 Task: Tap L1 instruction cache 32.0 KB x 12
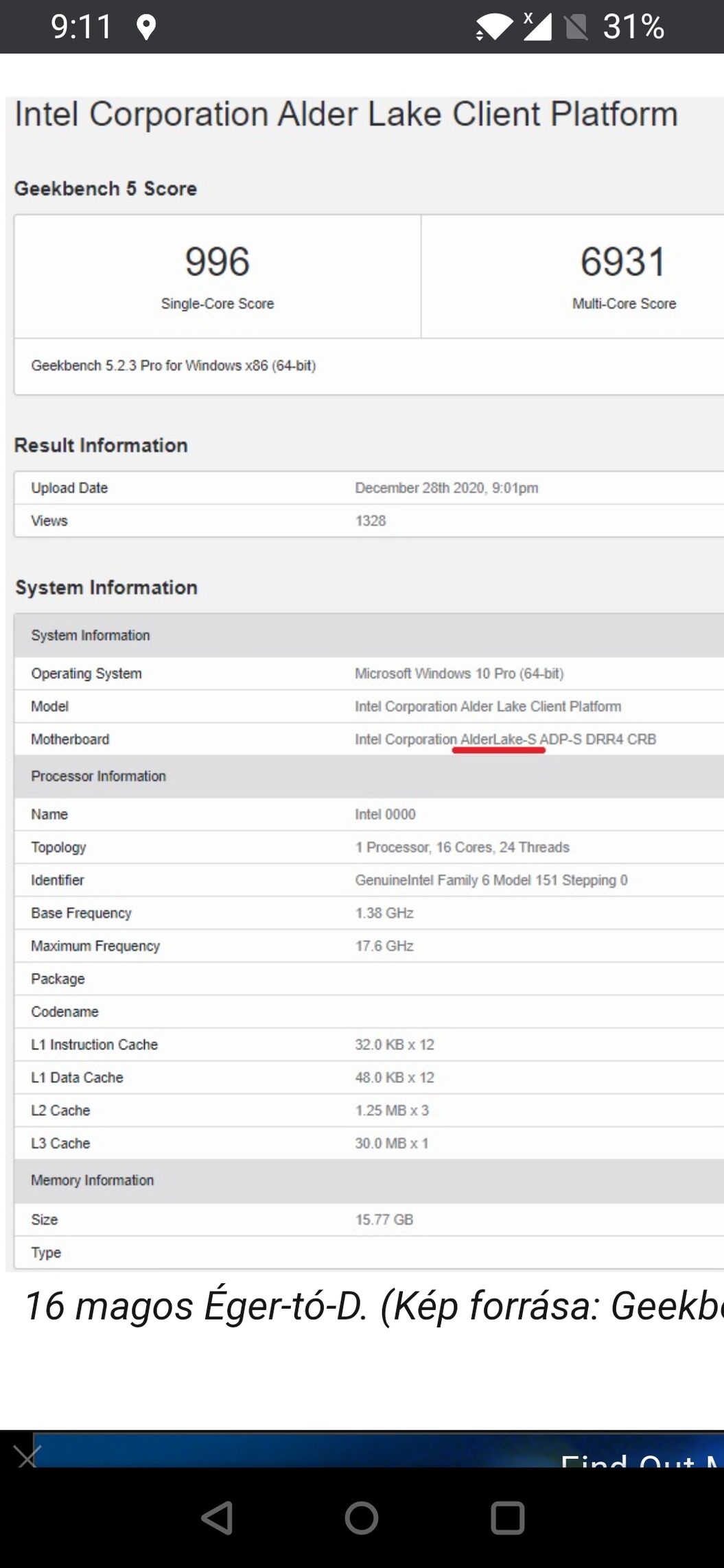click(x=395, y=1045)
